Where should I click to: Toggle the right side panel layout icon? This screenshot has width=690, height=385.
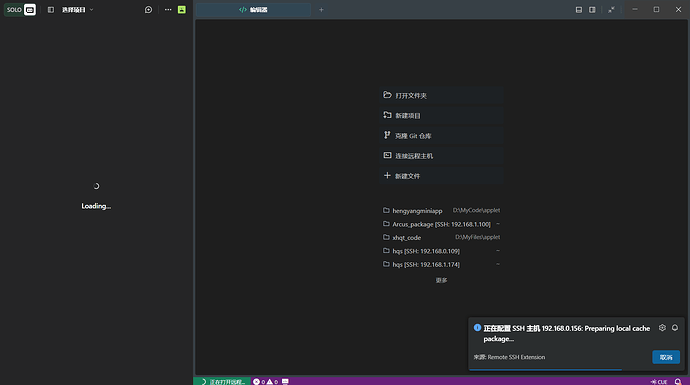592,10
